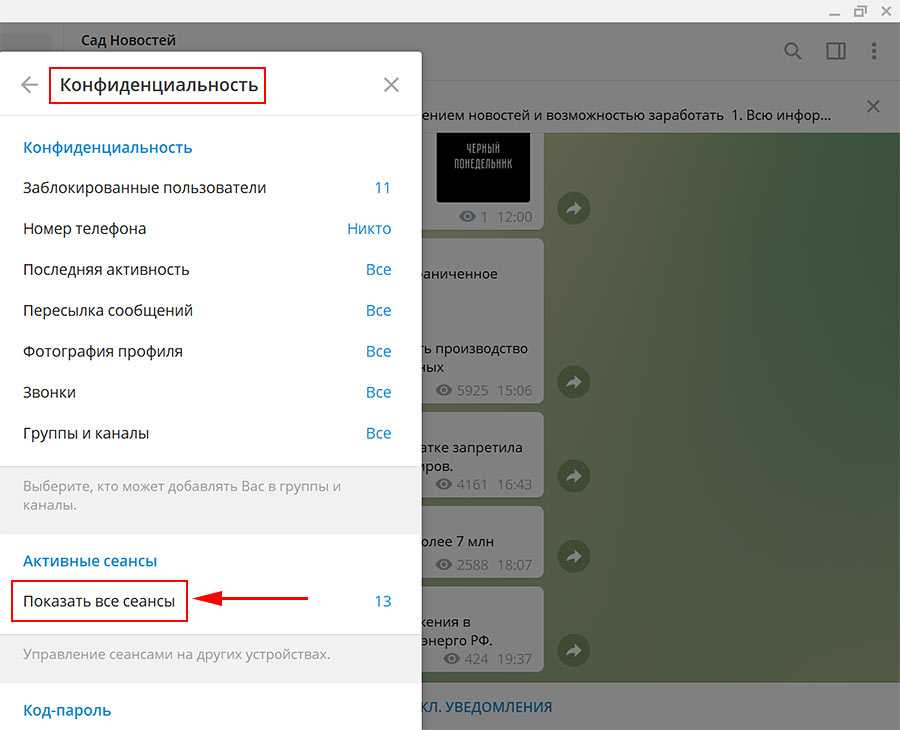Click the back arrow in the Конфиденциальность panel
Screen dimensions: 900x730
[29, 85]
